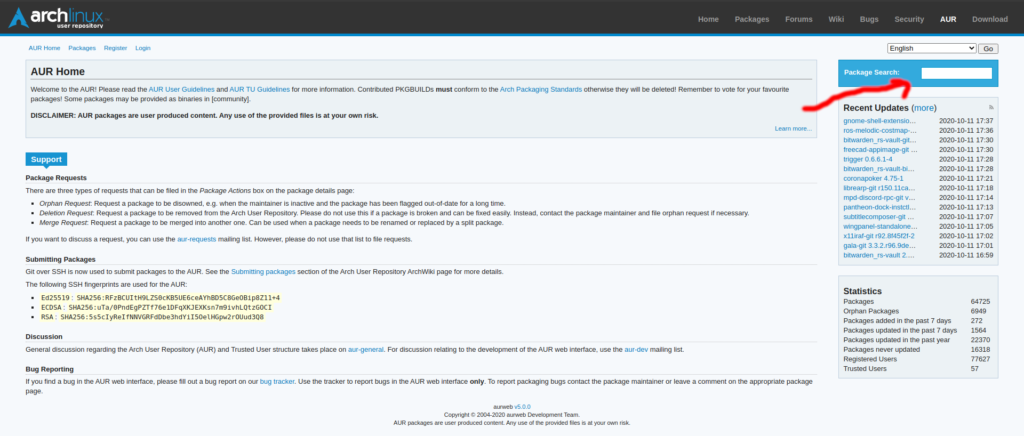
Task: Focus the Package Search input field
Action: (956, 73)
